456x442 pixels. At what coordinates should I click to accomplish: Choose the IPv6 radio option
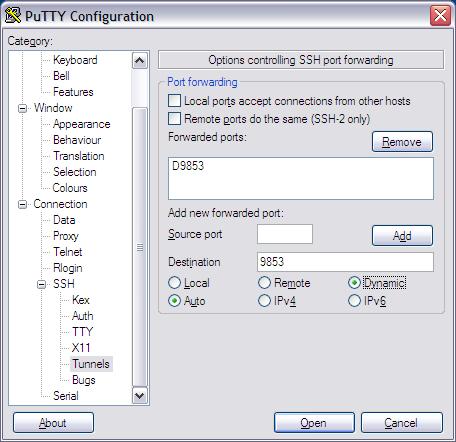354,301
